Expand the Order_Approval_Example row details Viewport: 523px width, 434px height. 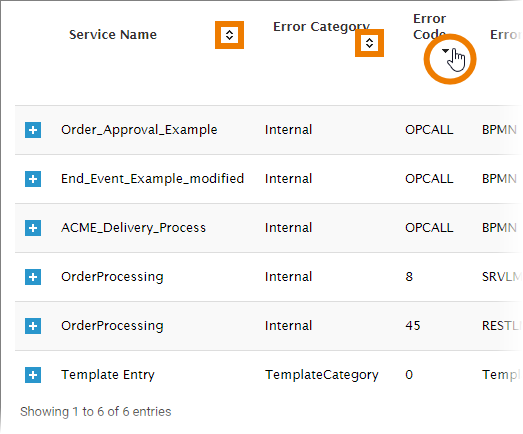click(x=33, y=130)
